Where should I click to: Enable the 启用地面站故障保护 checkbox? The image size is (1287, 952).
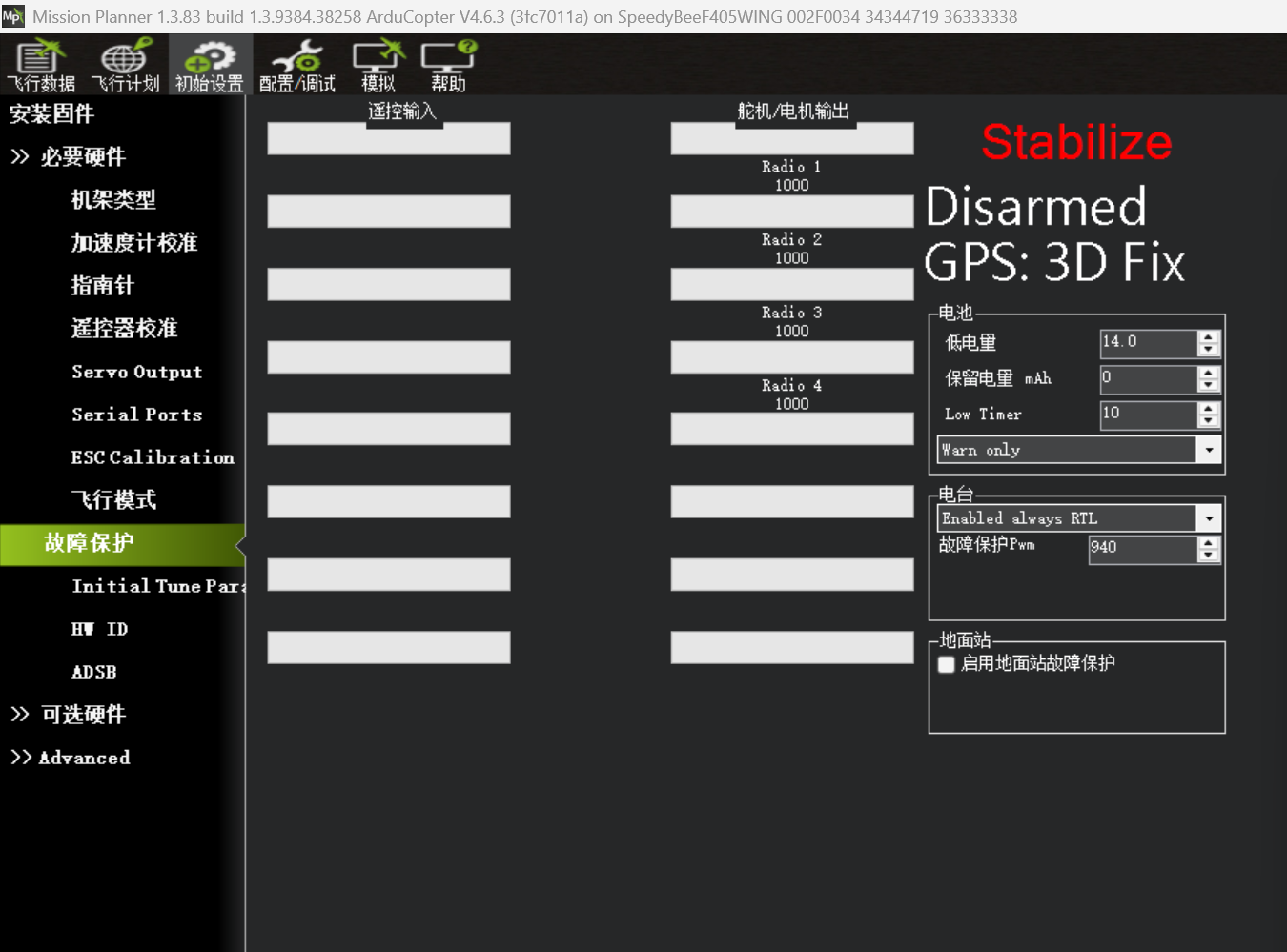click(947, 664)
